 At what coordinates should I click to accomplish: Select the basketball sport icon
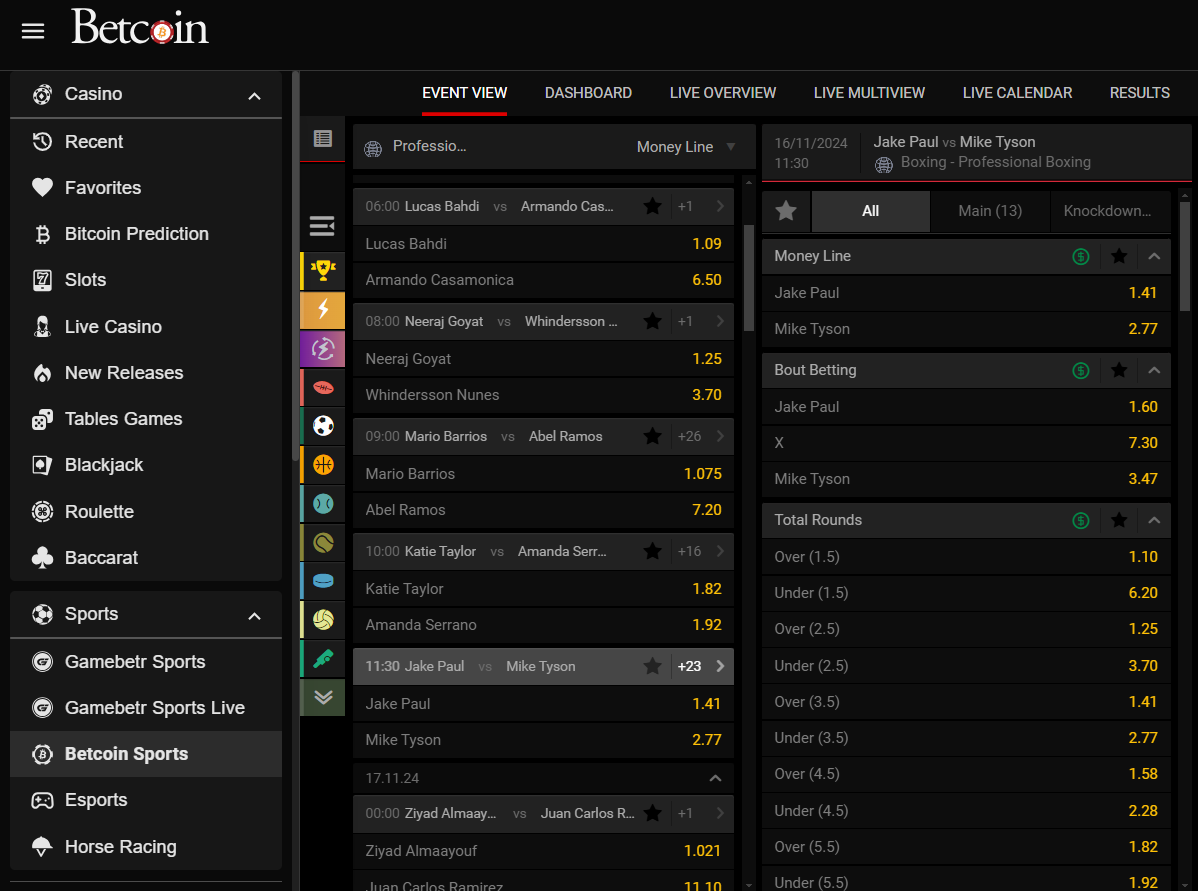click(x=323, y=465)
